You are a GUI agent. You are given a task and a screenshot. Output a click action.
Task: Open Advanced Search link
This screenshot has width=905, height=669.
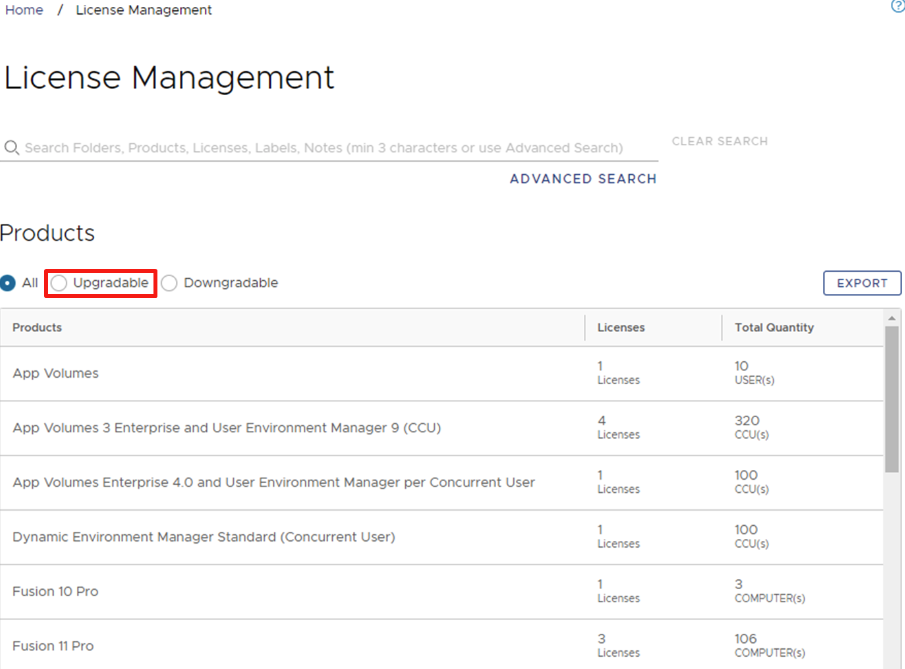[x=583, y=179]
